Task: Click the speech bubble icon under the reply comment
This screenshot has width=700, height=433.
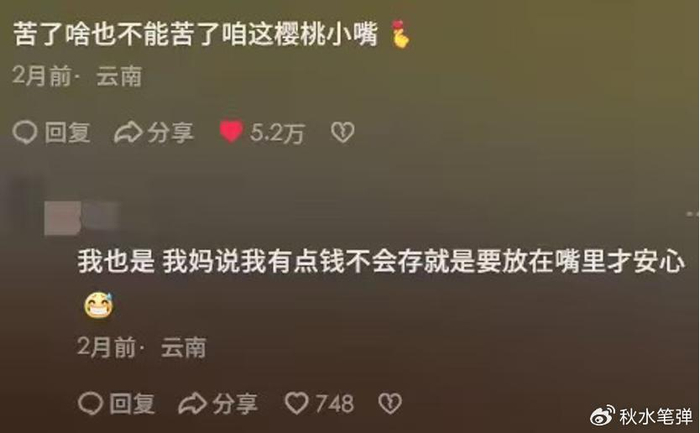Action: click(x=90, y=403)
